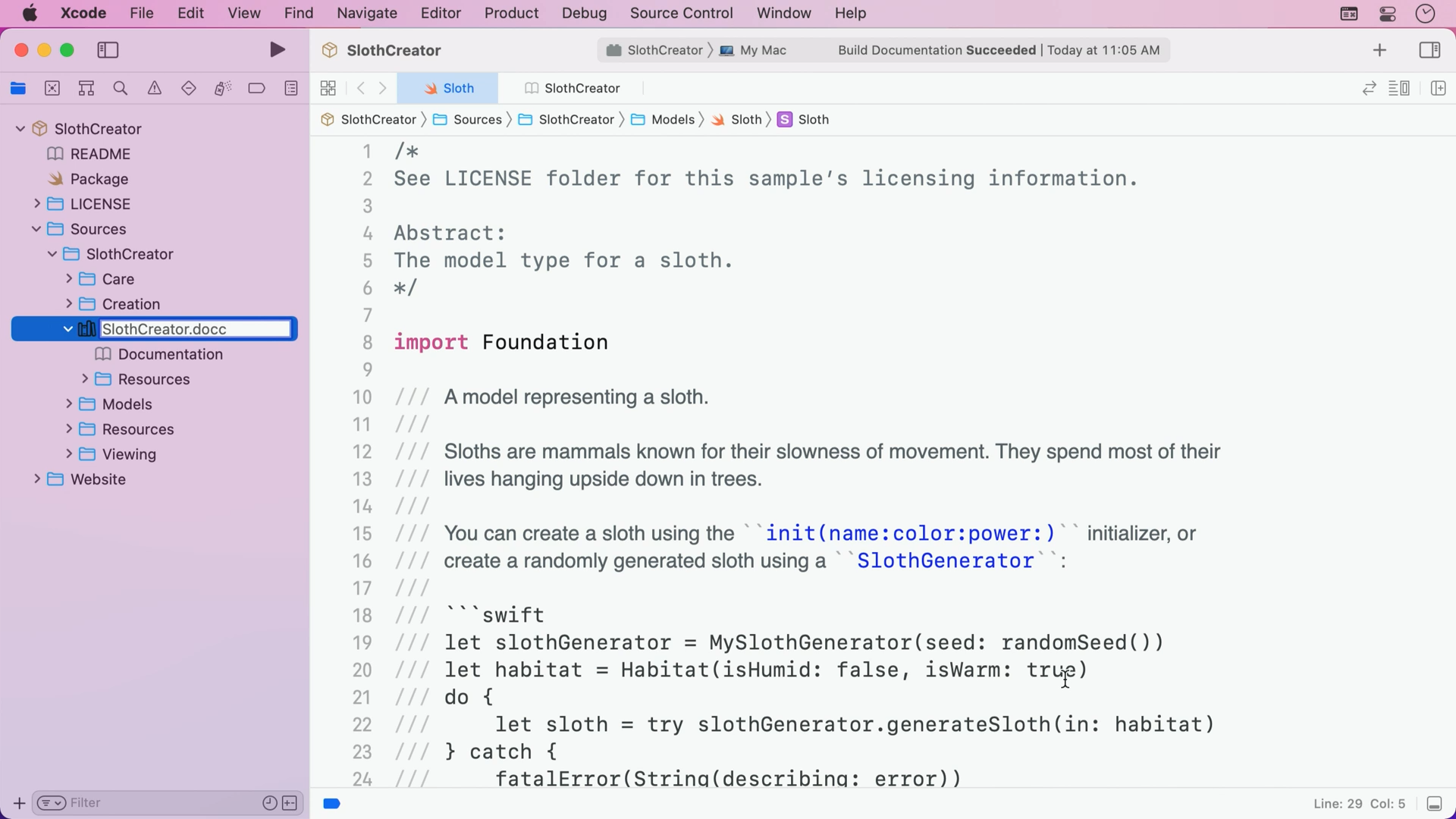Add an editor on the right

point(1438,89)
